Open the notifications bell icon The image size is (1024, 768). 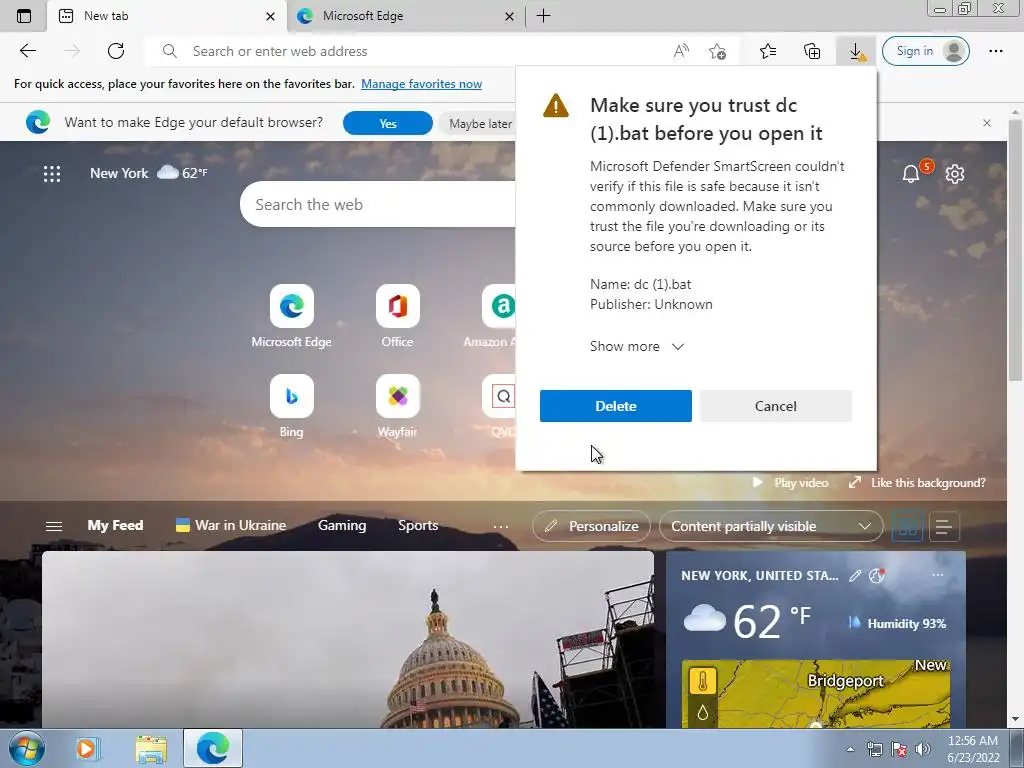pyautogui.click(x=911, y=174)
